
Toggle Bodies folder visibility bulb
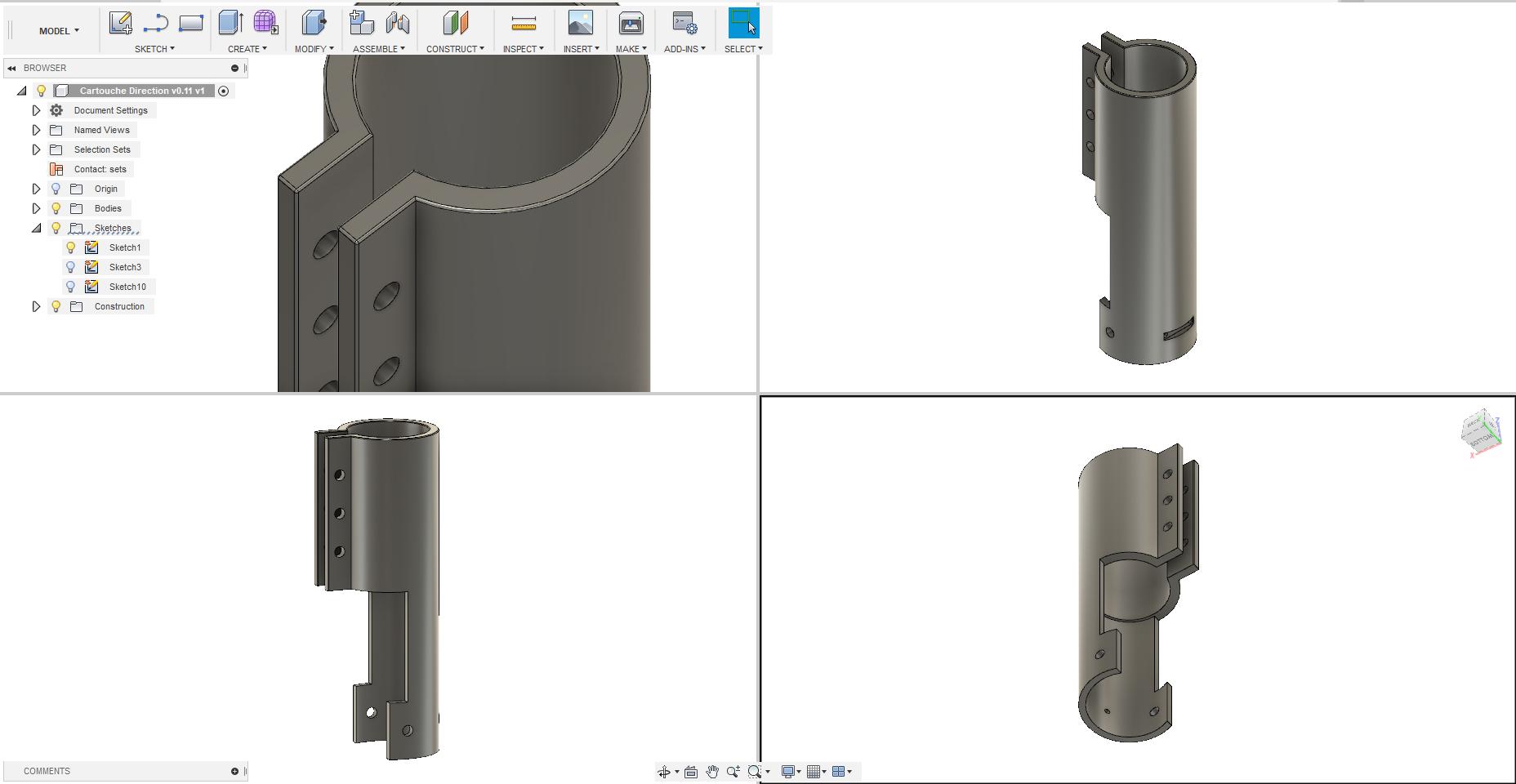point(56,208)
